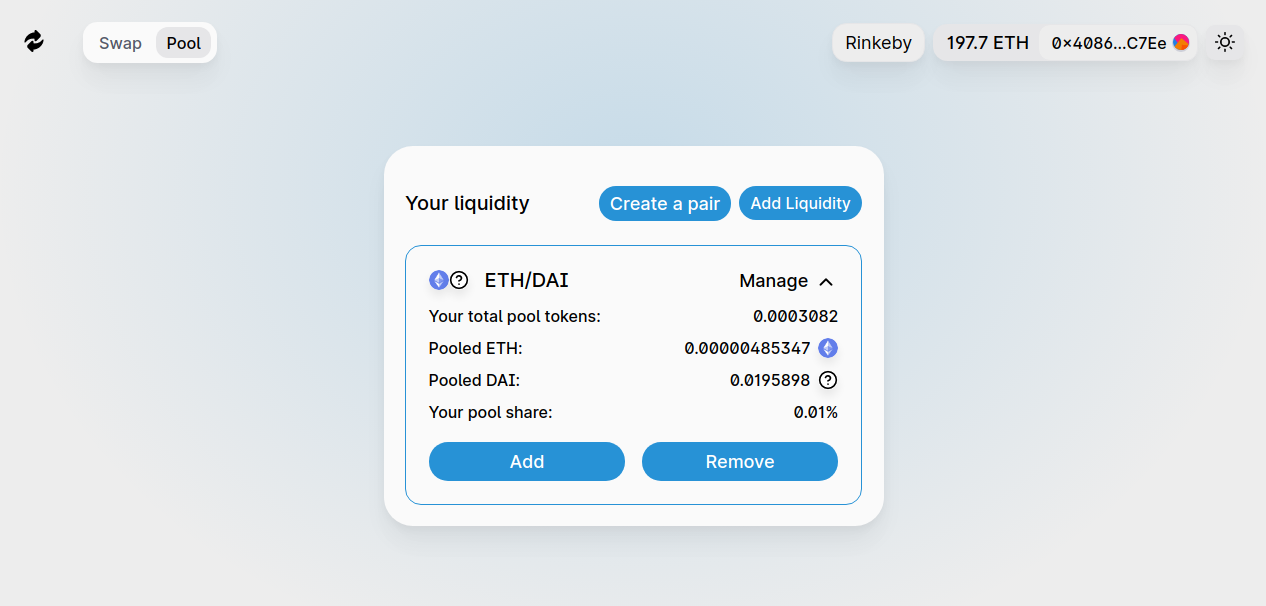Open the Rinkeby network selector
The width and height of the screenshot is (1266, 606).
(878, 43)
